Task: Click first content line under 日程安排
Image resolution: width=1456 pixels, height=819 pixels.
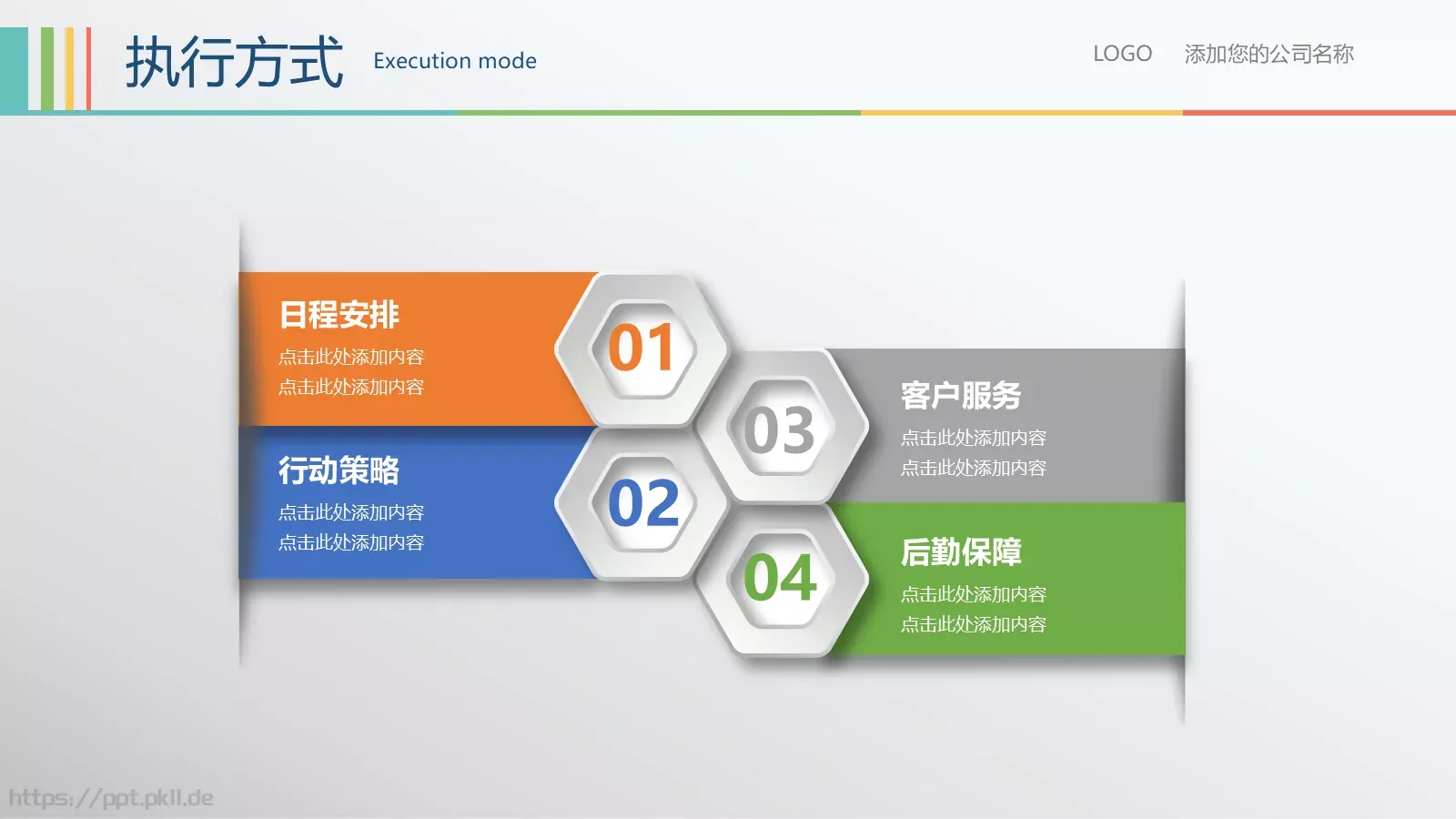Action: (351, 357)
